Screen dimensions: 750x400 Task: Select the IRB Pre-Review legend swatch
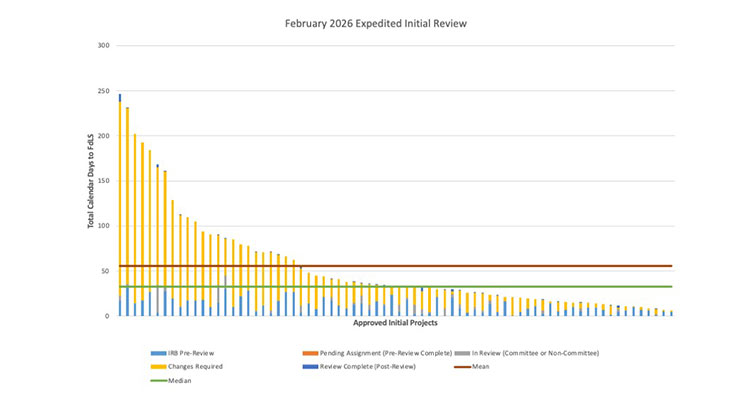point(159,354)
